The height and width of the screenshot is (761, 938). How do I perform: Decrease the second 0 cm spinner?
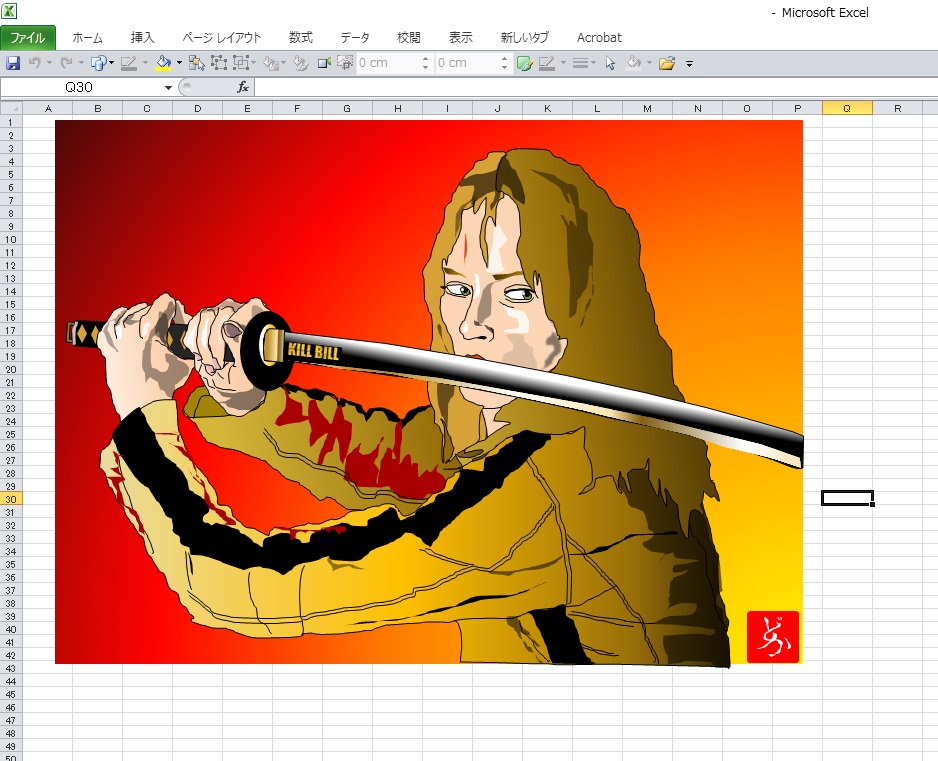504,67
